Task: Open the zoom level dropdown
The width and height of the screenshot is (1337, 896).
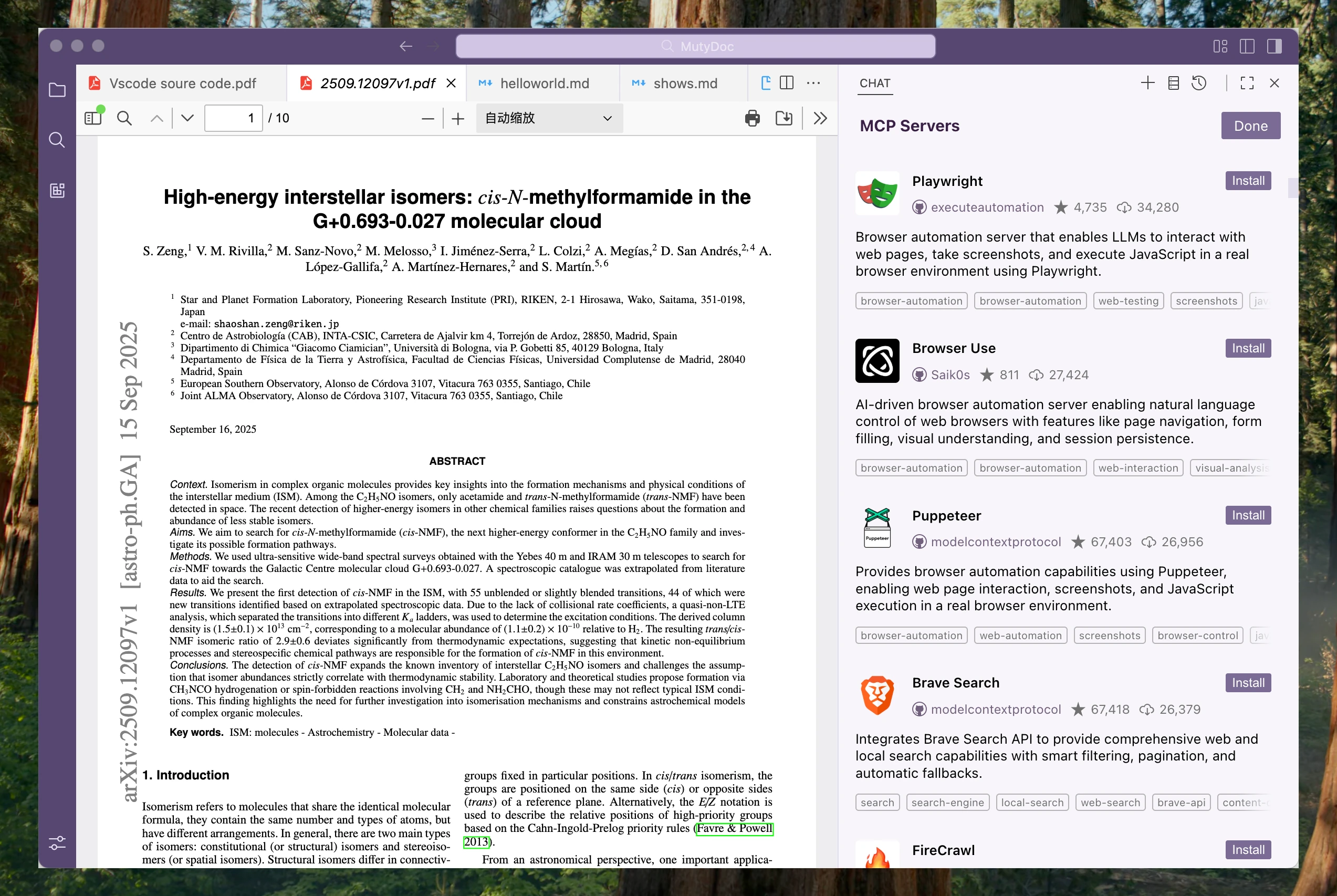Action: (549, 118)
